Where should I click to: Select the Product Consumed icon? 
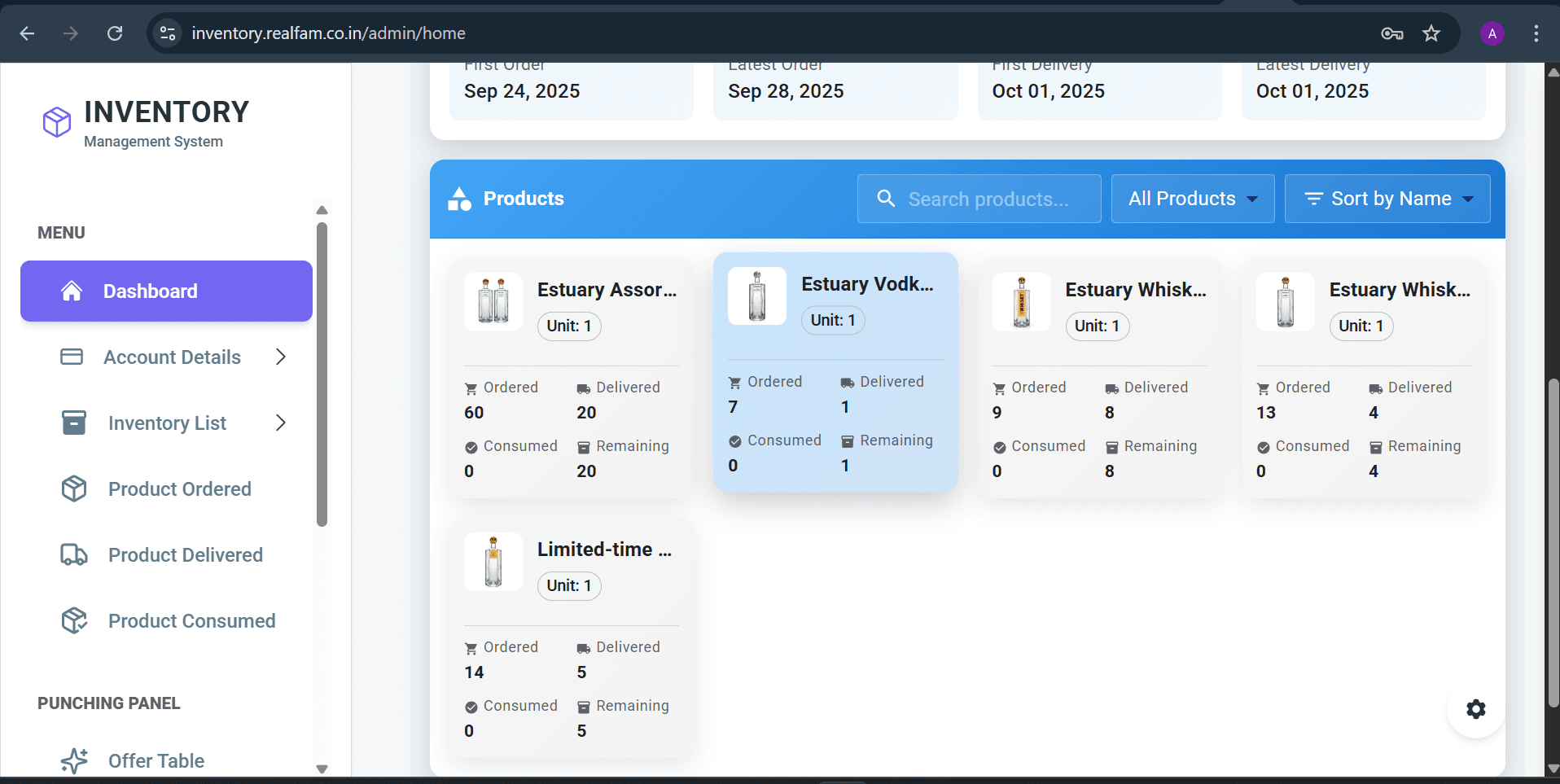(74, 620)
